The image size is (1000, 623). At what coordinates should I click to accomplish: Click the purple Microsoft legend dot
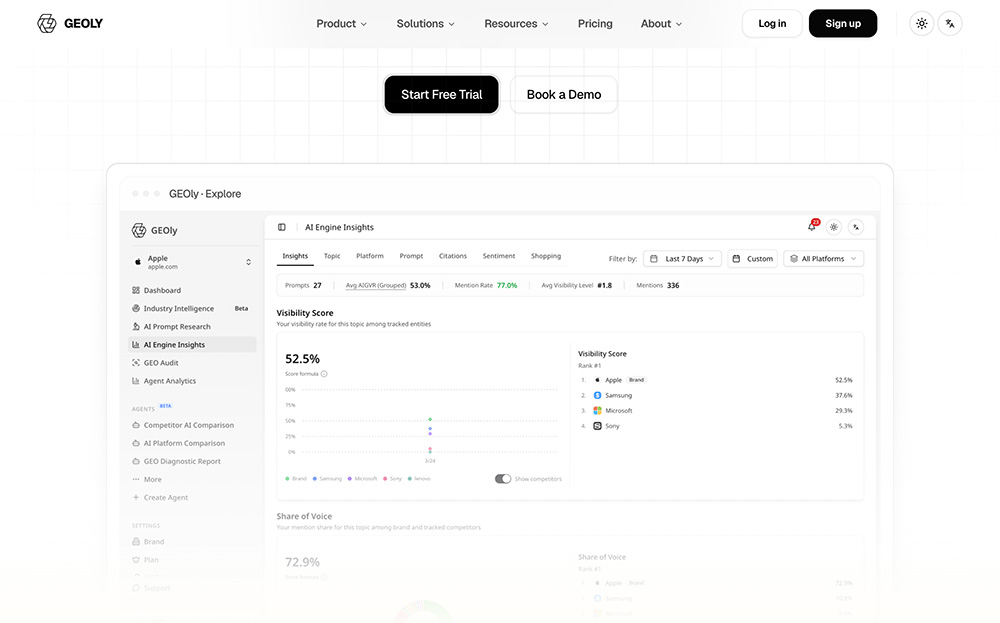(350, 479)
